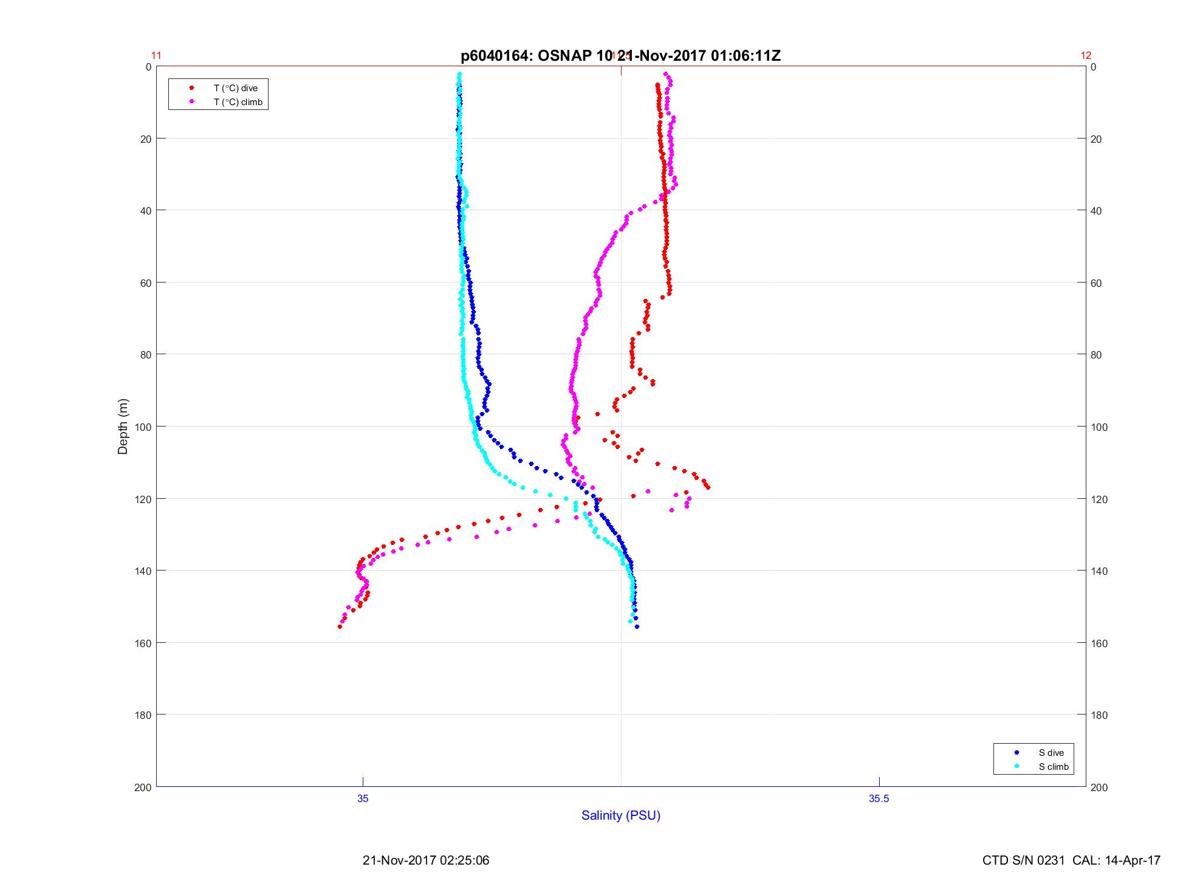Viewport: 1200px width, 885px height.
Task: Click the salinity tick label 35.5
Action: coord(877,798)
